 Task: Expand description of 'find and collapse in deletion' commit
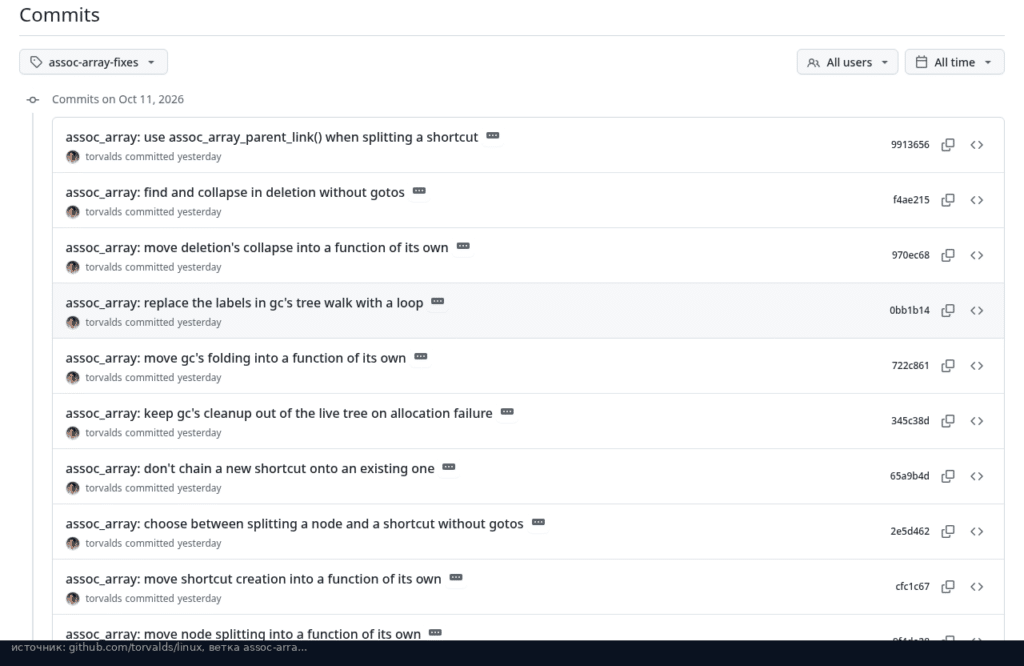(x=419, y=191)
